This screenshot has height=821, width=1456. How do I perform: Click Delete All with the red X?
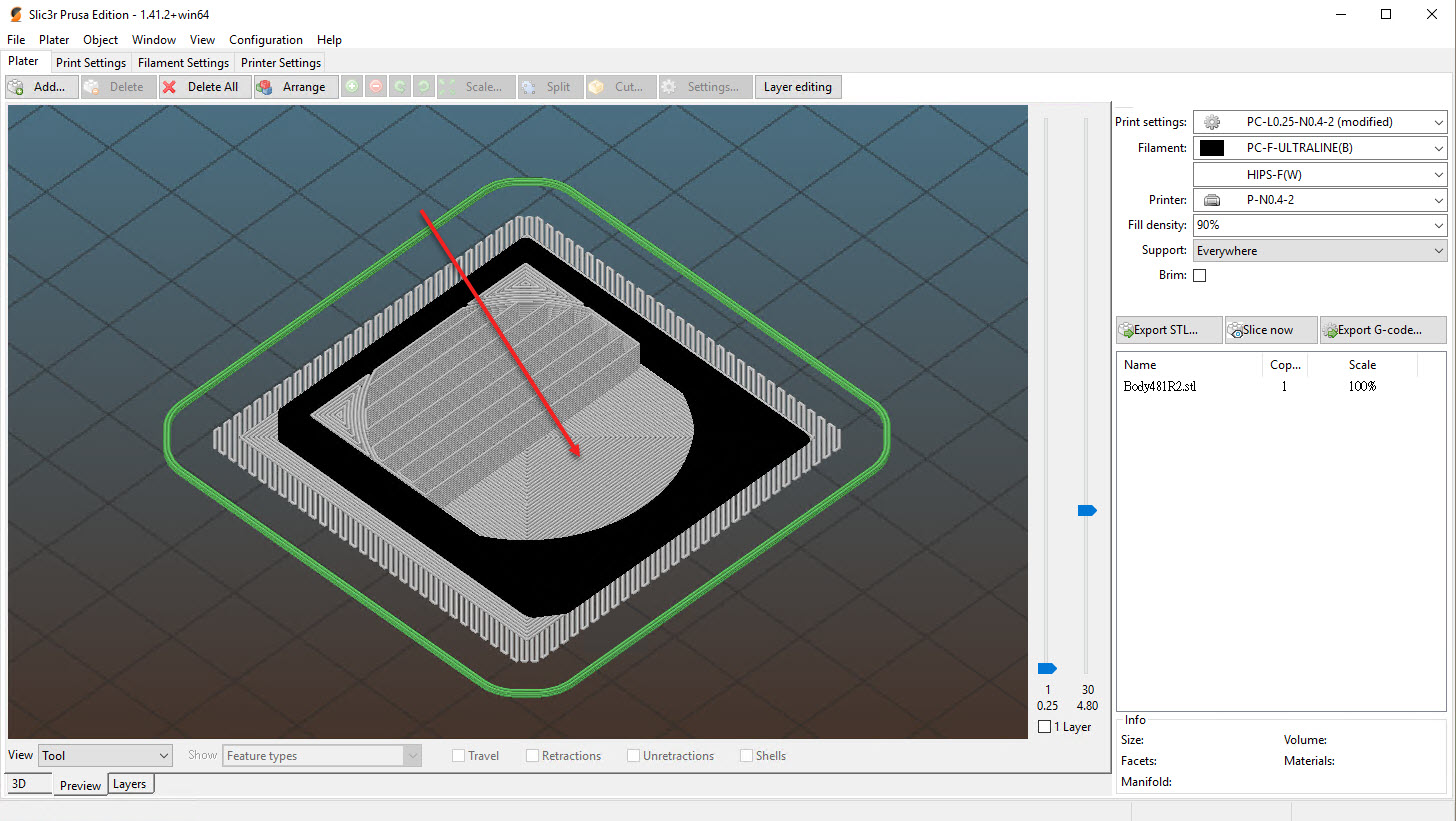pos(205,87)
